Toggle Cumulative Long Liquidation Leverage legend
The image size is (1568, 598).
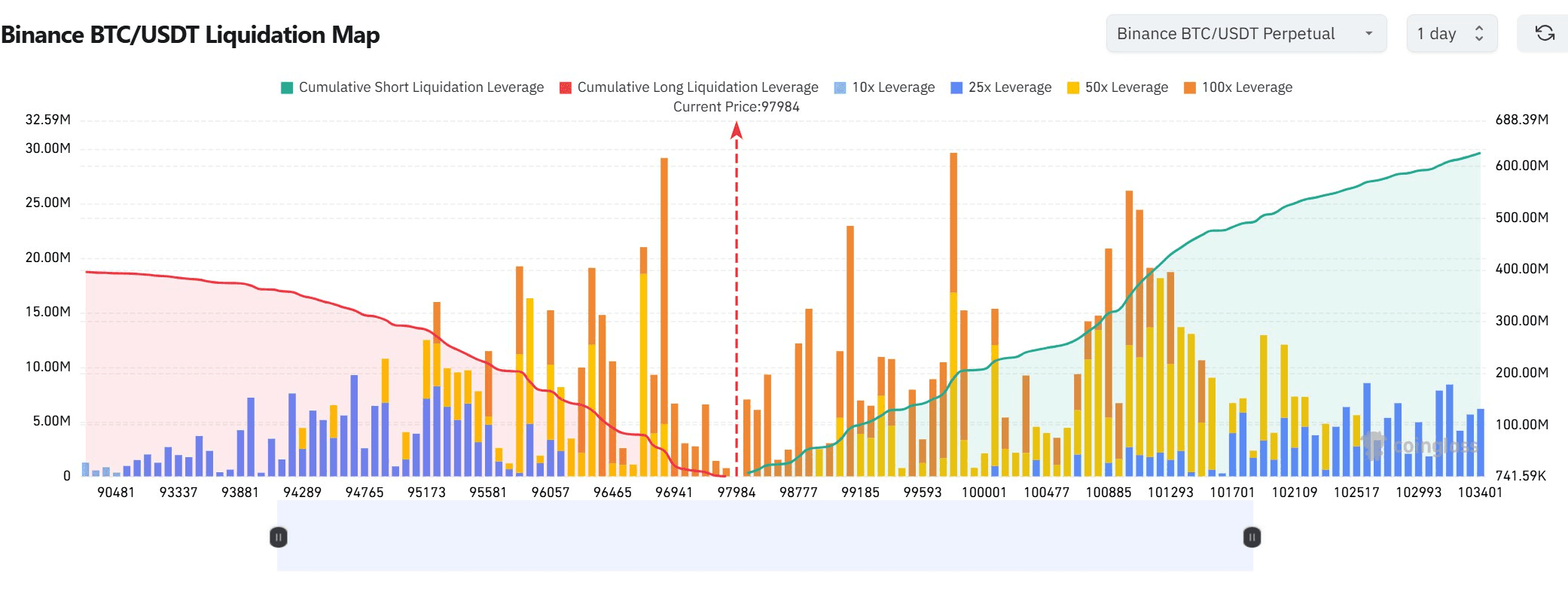(689, 87)
